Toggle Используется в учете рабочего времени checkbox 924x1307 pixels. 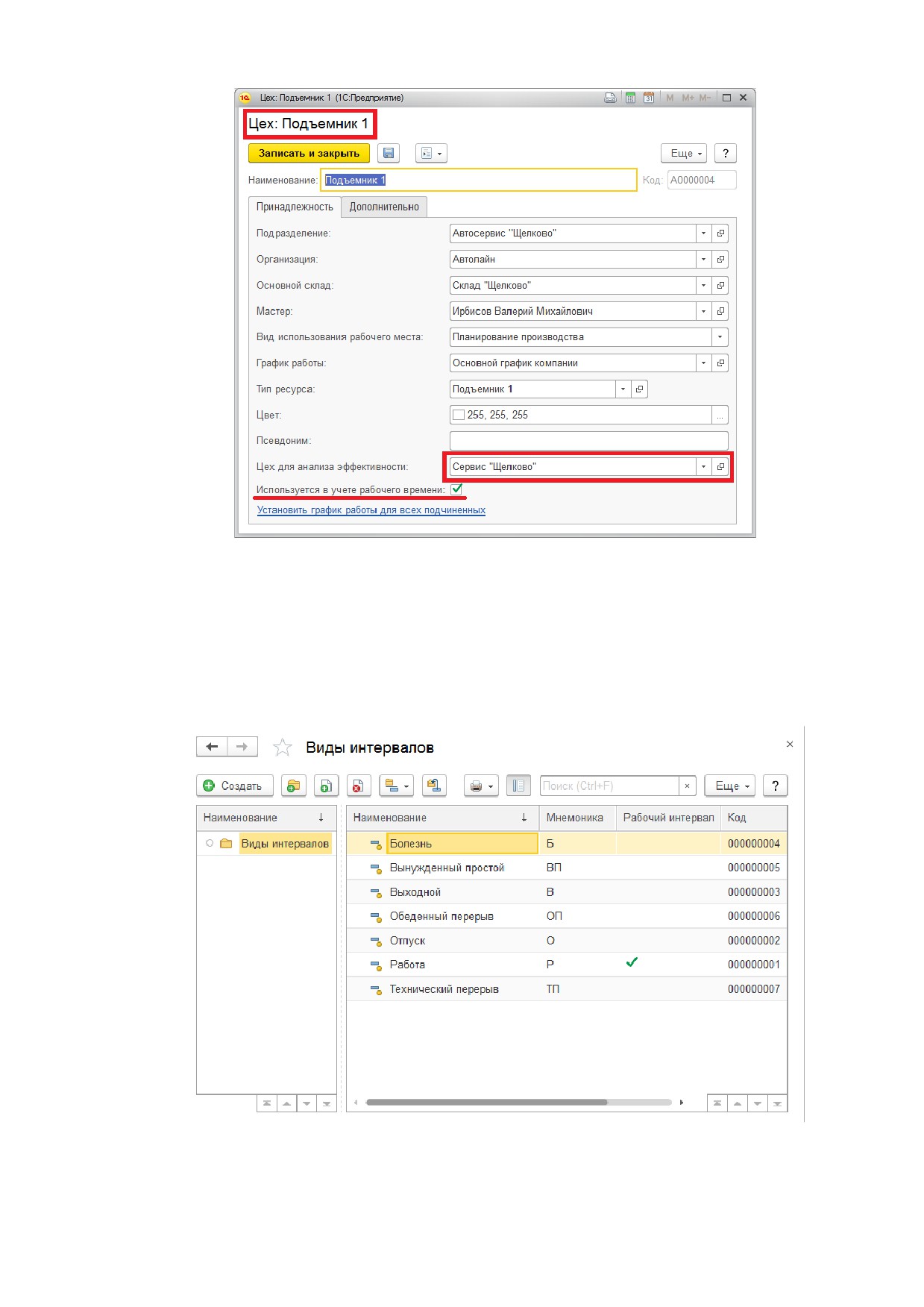tap(456, 489)
